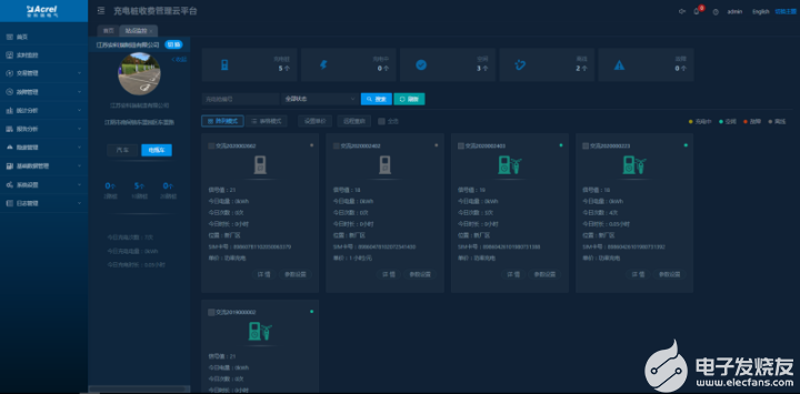Switch to the home (首页) tab
Screen dimensions: 800x394
click(x=108, y=31)
